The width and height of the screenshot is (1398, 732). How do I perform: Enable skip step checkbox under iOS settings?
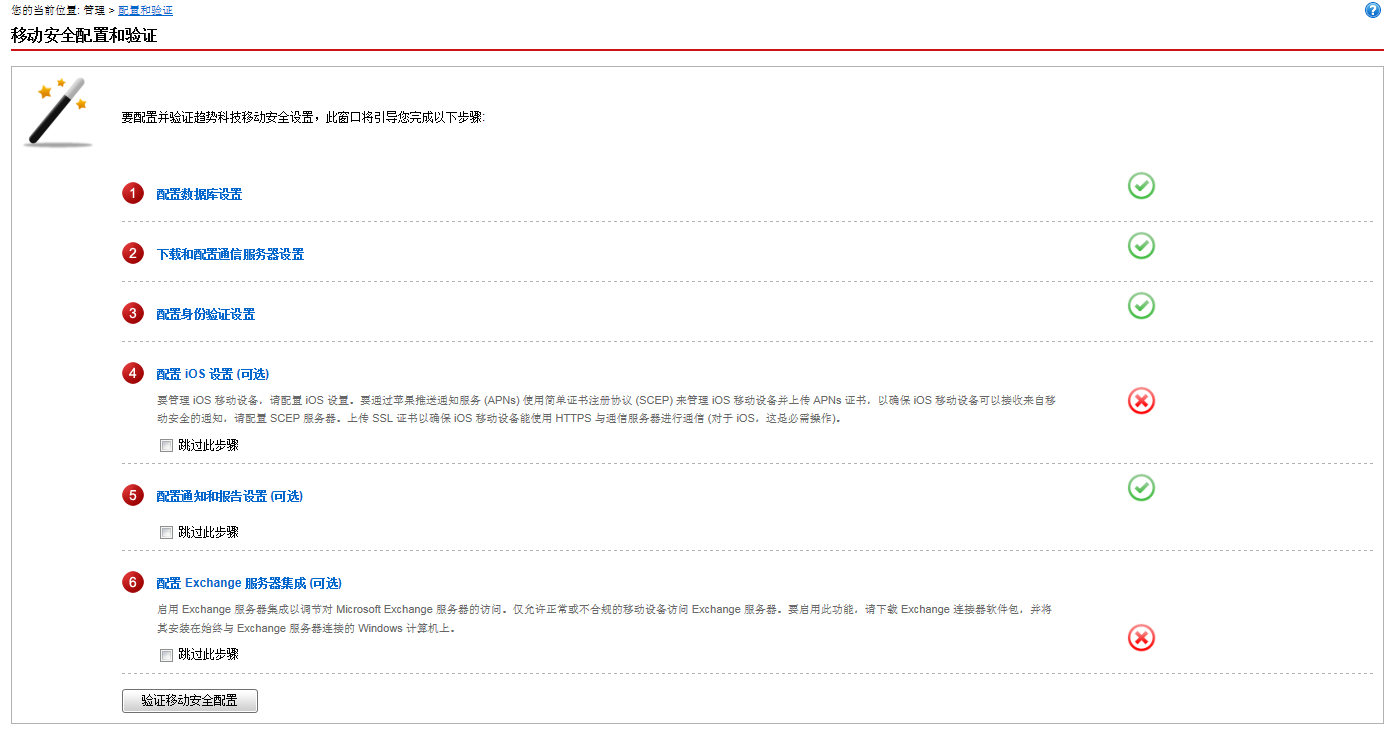click(167, 446)
